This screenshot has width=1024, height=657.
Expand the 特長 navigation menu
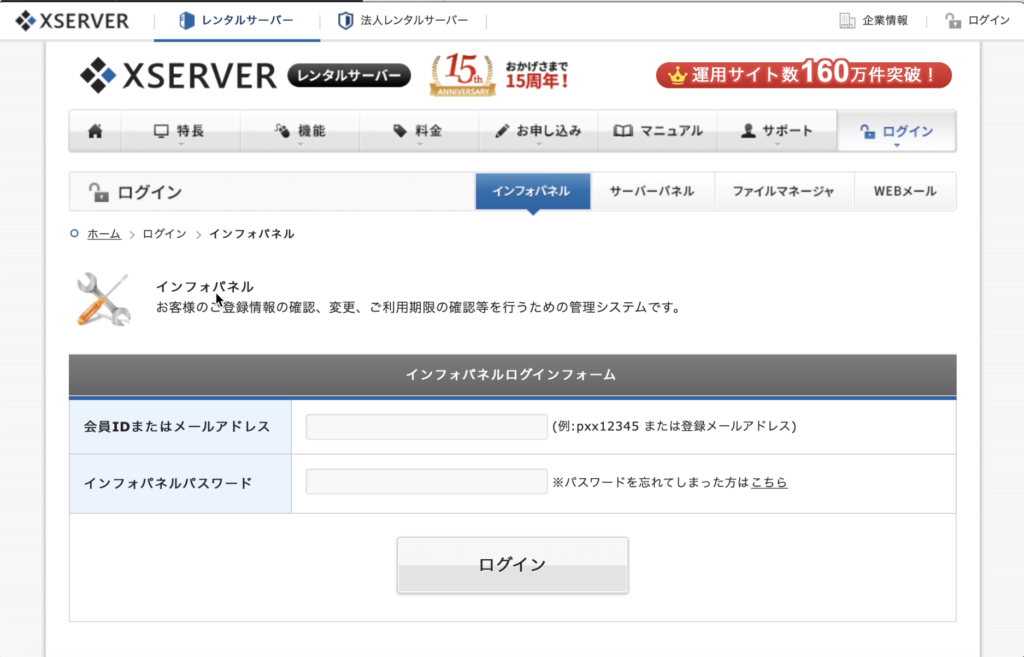[x=180, y=131]
